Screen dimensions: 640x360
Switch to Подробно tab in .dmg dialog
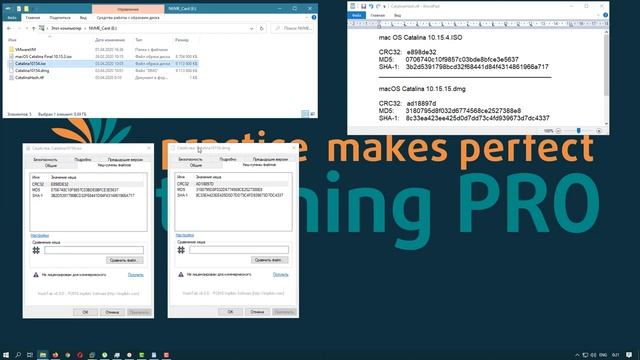click(x=228, y=159)
